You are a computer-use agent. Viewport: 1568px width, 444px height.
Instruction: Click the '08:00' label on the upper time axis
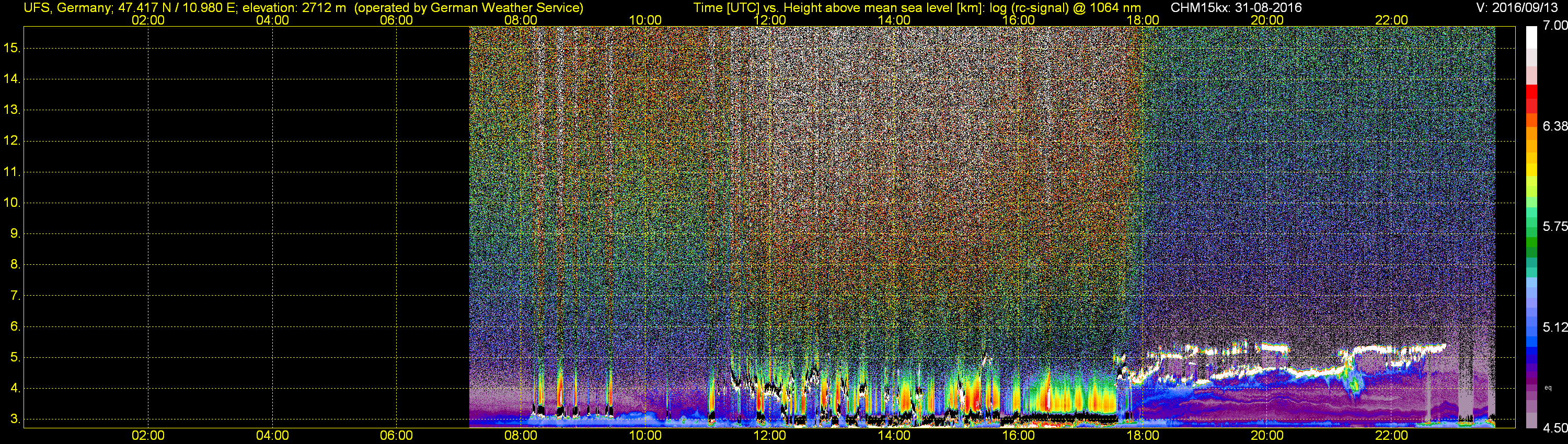521,19
